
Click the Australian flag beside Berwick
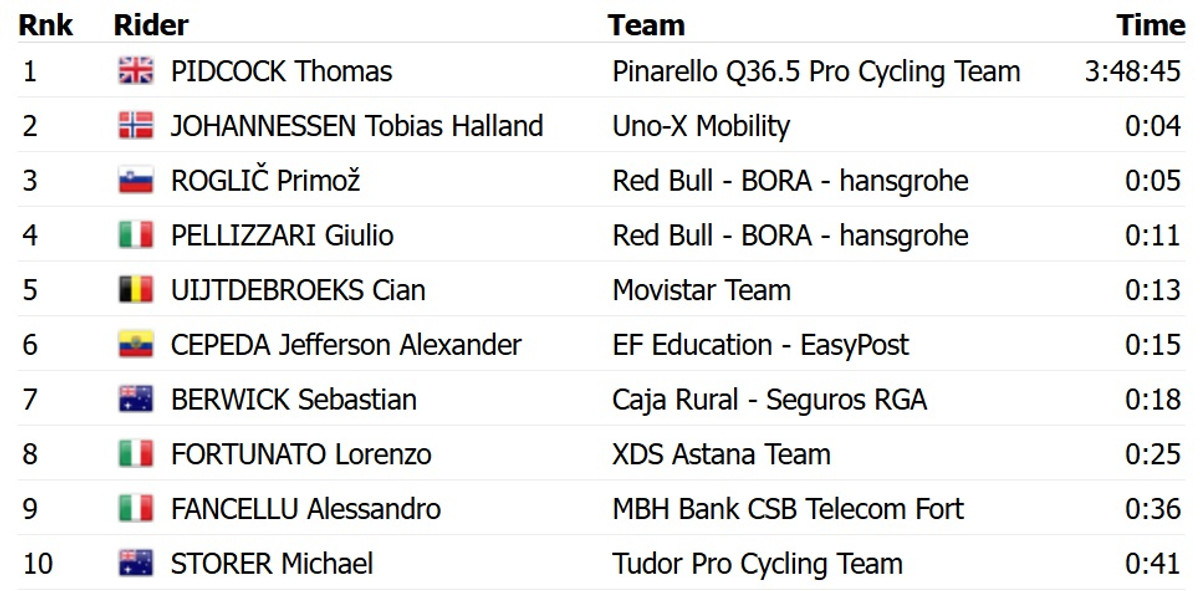pyautogui.click(x=136, y=400)
